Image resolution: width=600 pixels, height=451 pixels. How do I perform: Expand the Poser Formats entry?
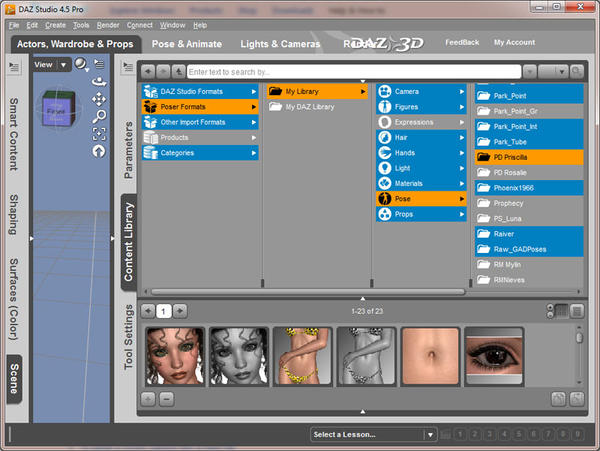coord(200,107)
